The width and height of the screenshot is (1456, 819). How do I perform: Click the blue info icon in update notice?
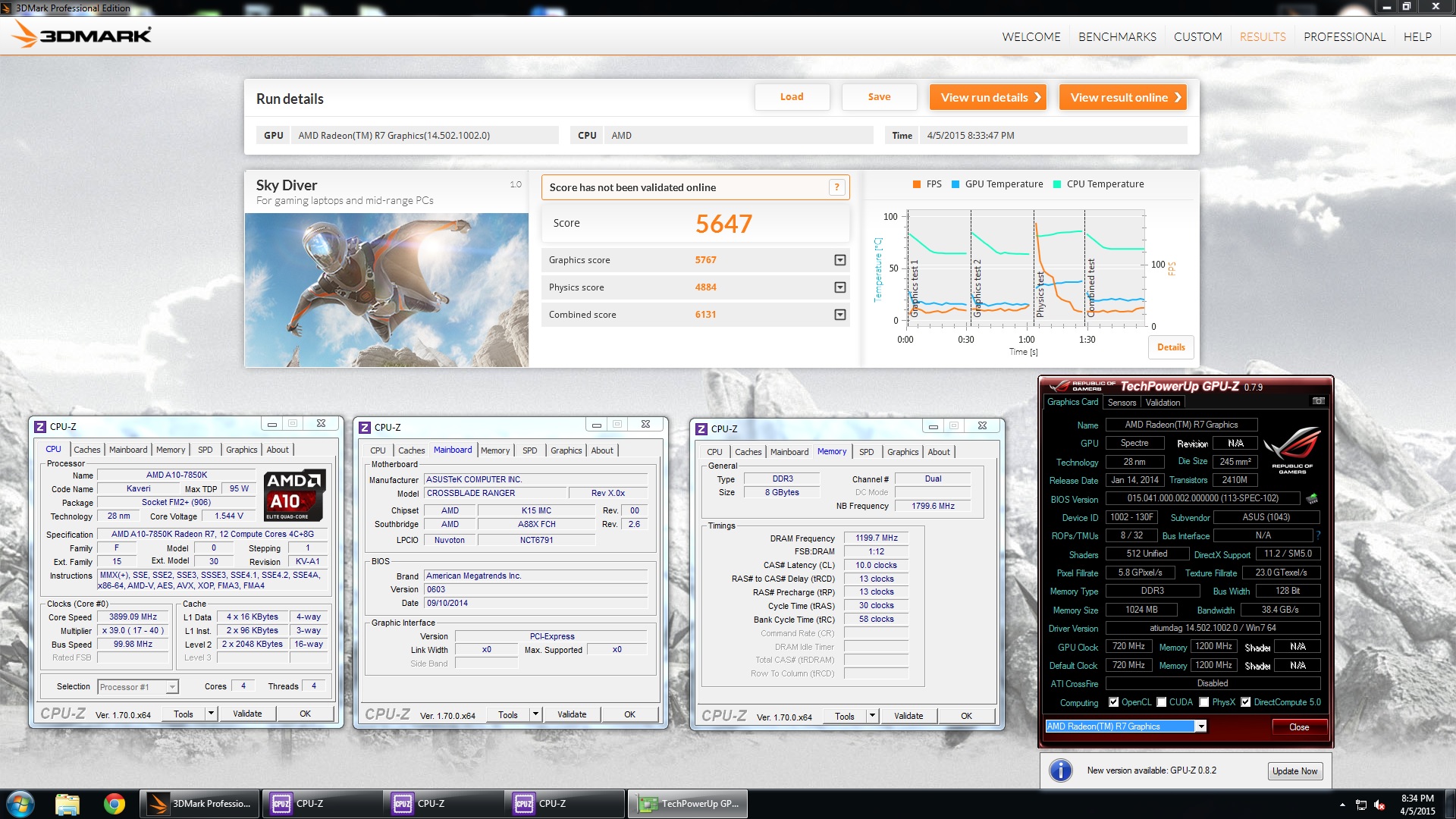[1060, 770]
